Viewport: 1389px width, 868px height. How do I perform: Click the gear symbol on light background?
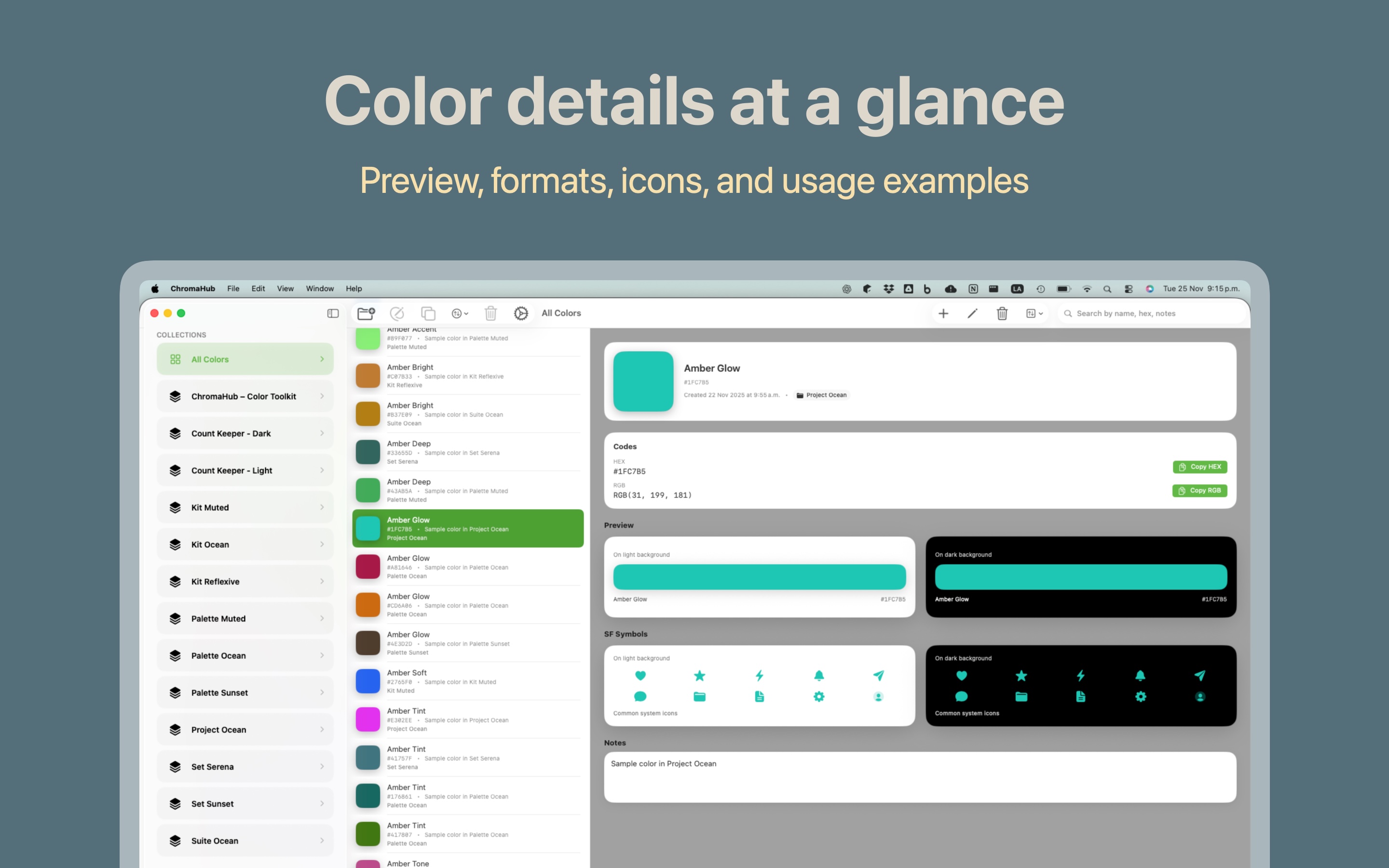click(819, 697)
